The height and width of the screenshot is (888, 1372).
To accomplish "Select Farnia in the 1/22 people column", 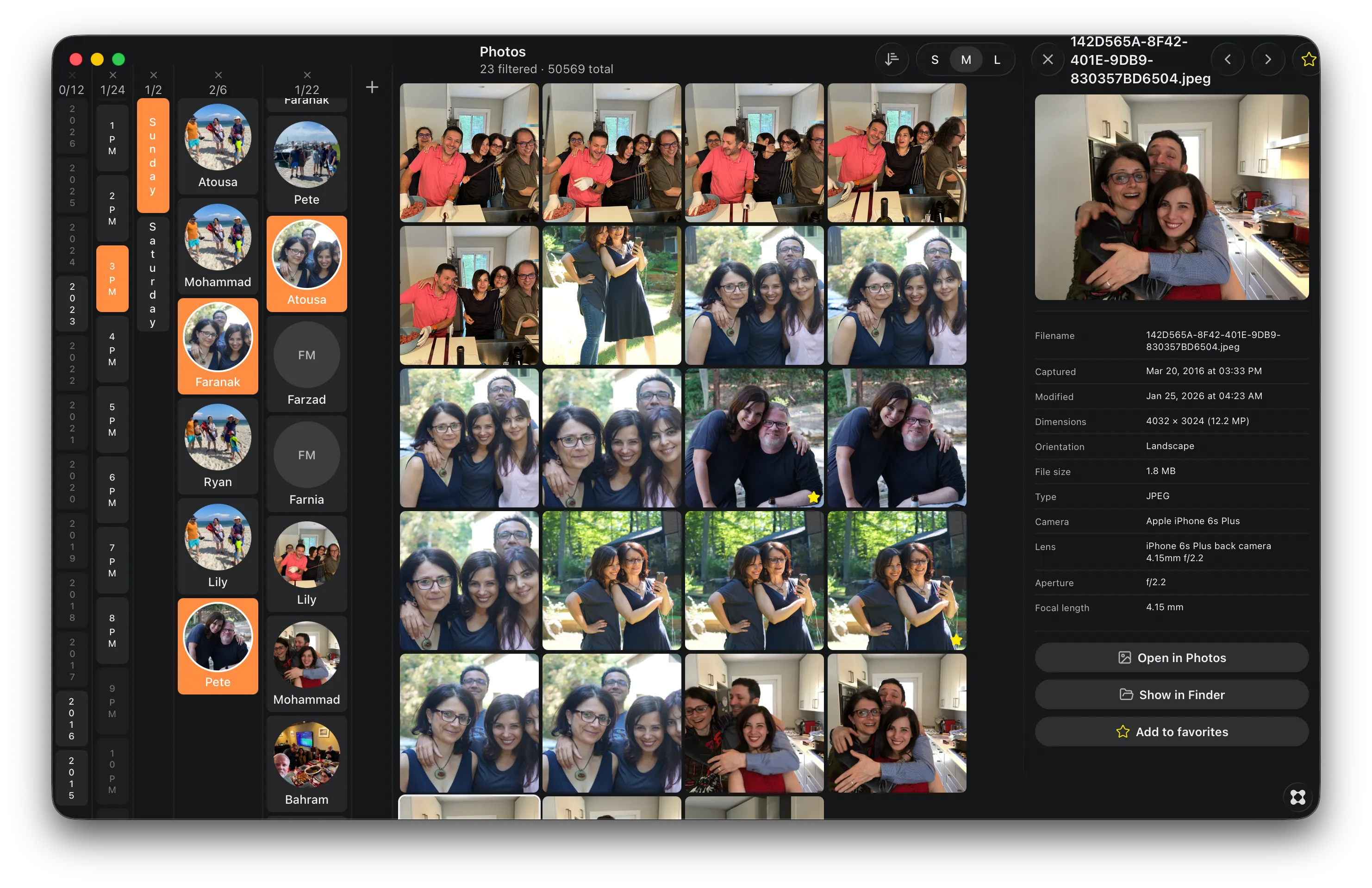I will (307, 463).
